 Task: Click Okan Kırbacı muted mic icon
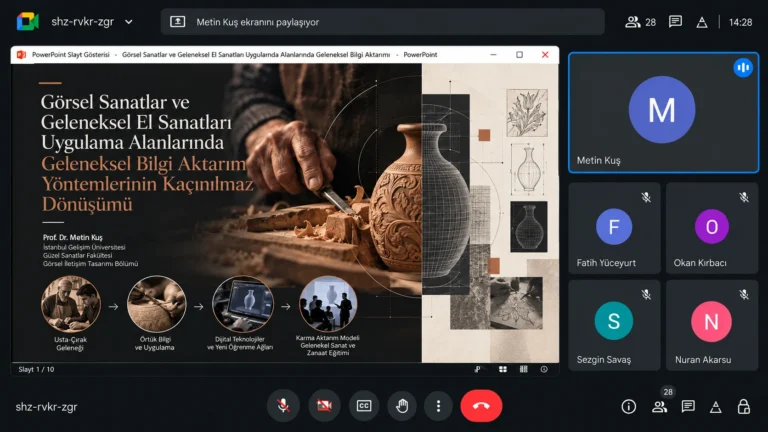(x=744, y=197)
